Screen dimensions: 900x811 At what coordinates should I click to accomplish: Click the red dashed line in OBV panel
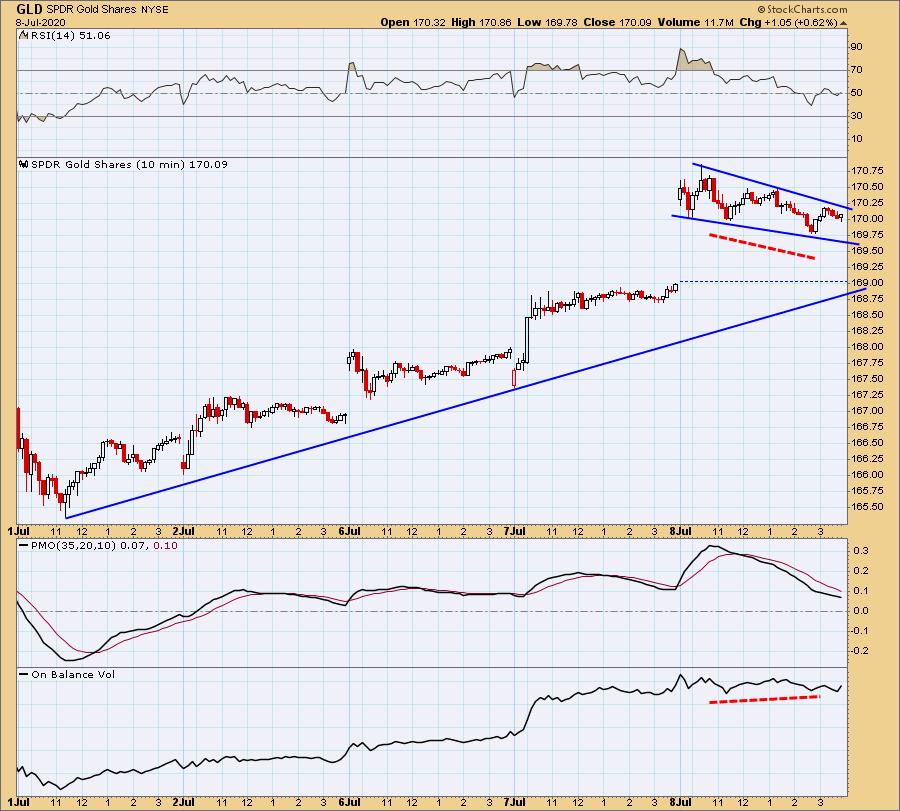[x=765, y=699]
